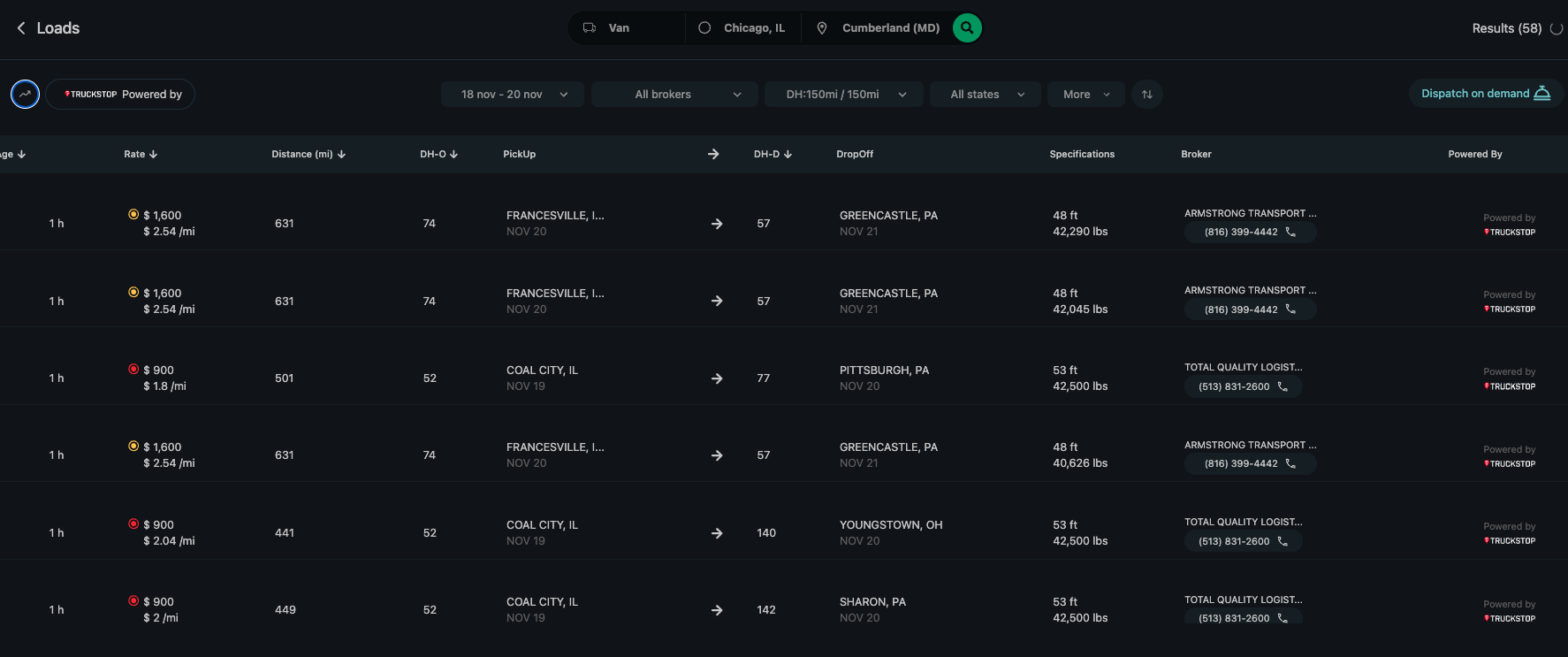Viewport: 1568px width, 657px height.
Task: Click Truckstop logo on the Sharon row
Action: pos(1510,619)
